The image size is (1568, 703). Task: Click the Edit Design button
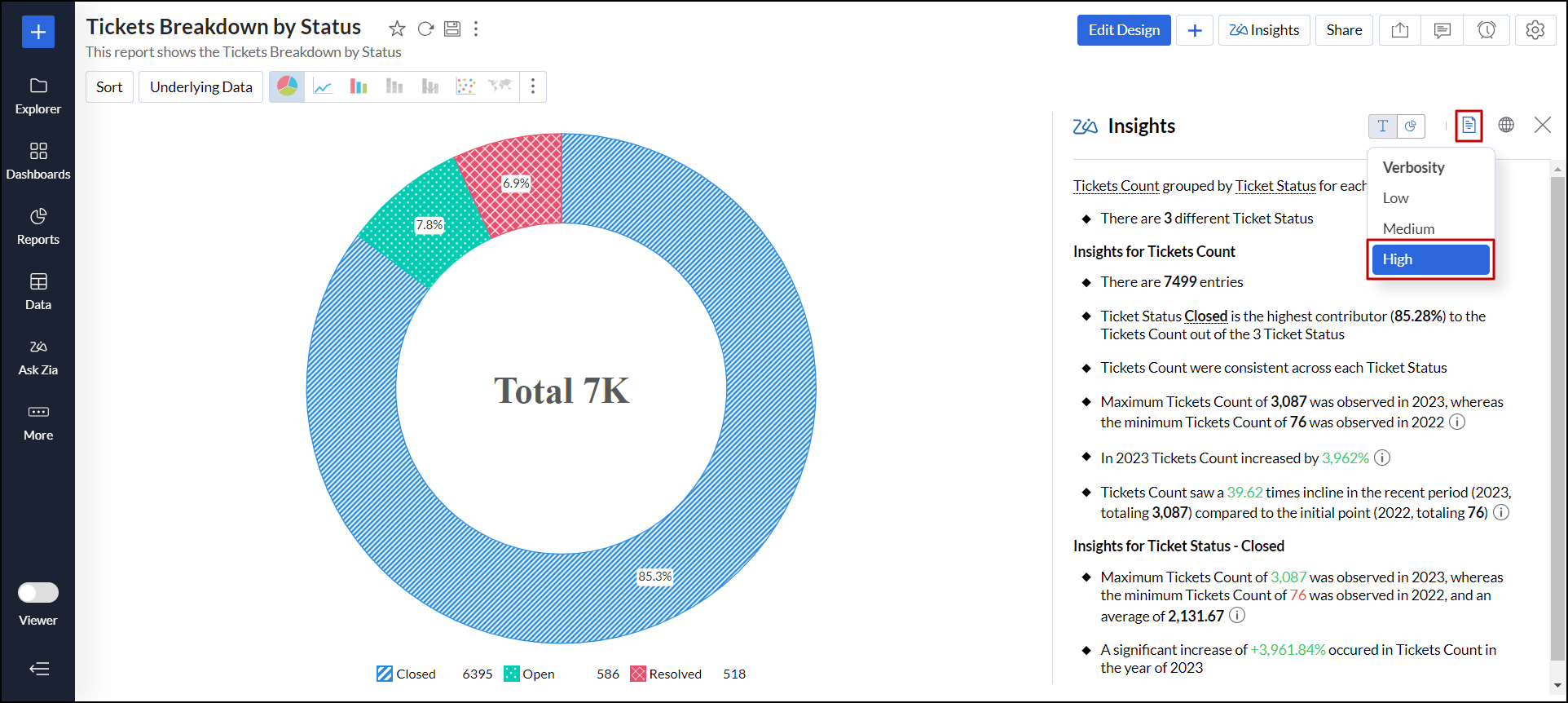[1123, 30]
